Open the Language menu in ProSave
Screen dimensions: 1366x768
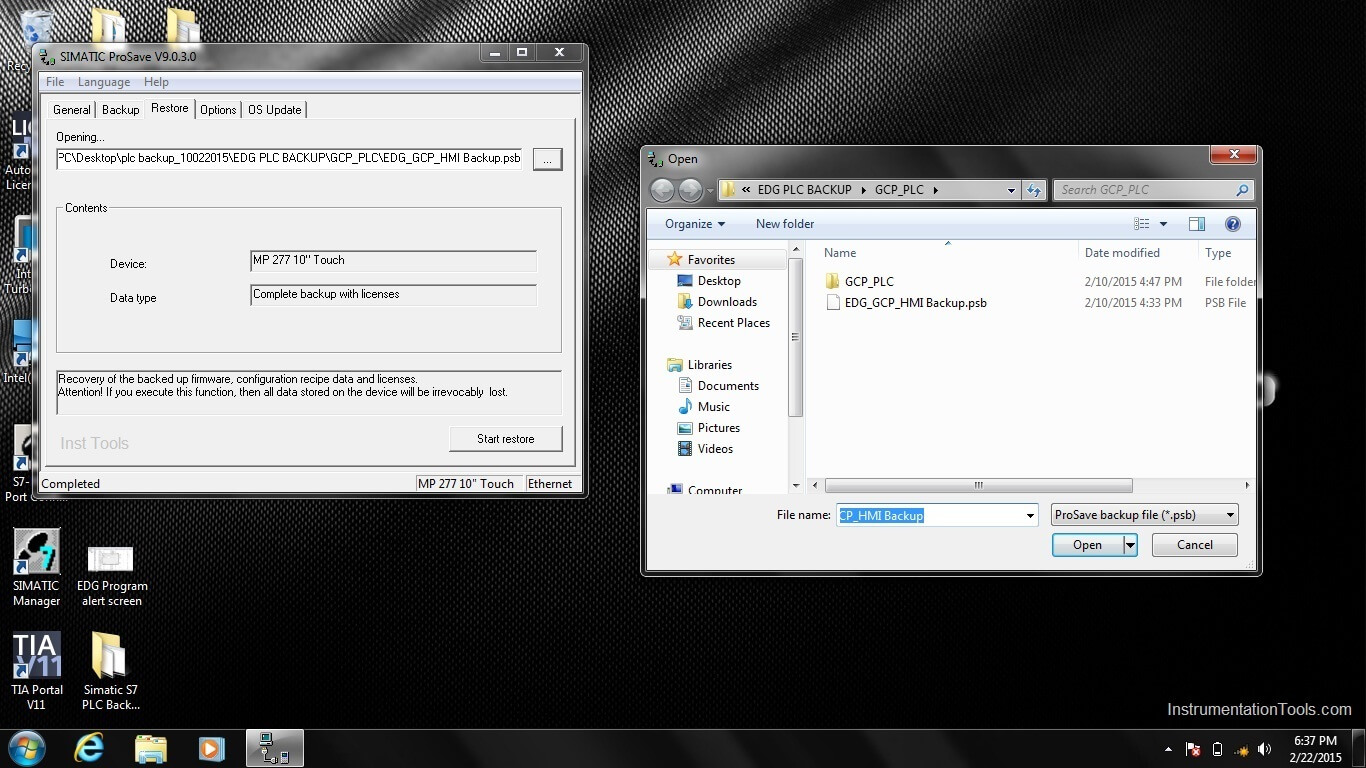(104, 82)
